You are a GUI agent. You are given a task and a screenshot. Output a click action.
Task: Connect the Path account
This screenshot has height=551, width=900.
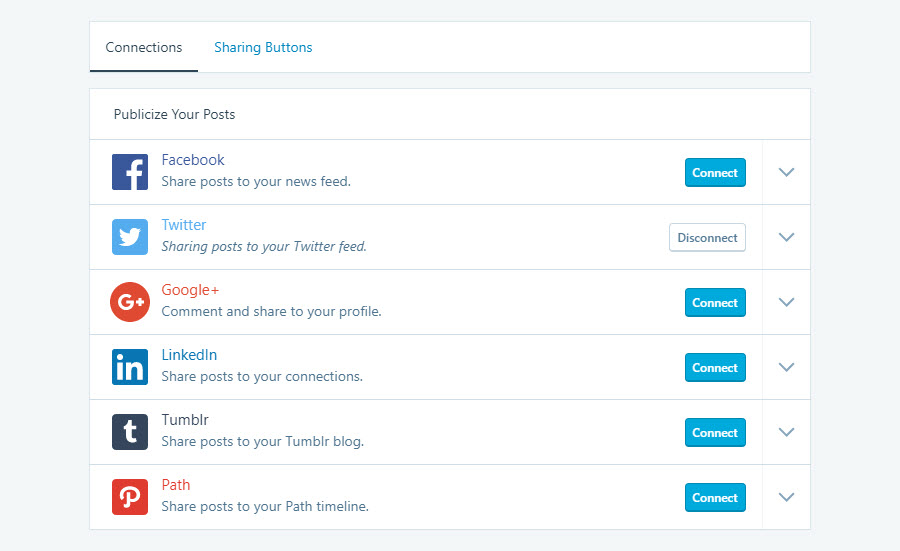coord(715,498)
